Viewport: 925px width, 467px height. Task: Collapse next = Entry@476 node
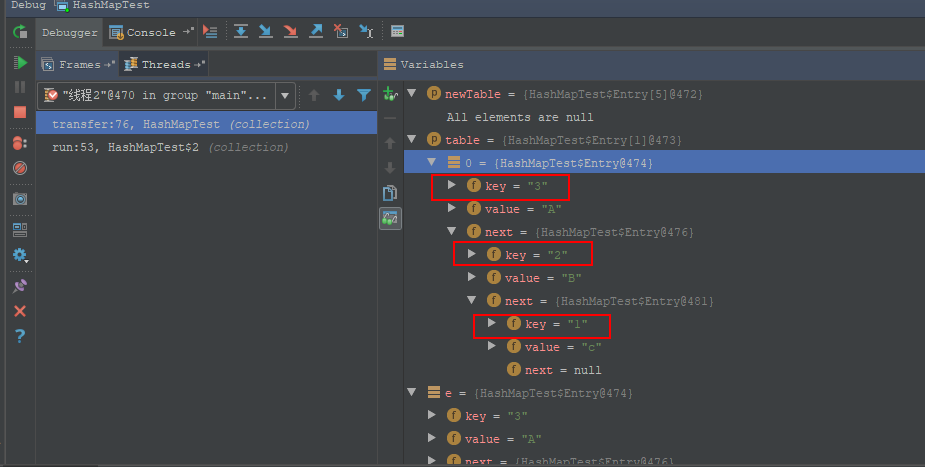click(x=451, y=231)
